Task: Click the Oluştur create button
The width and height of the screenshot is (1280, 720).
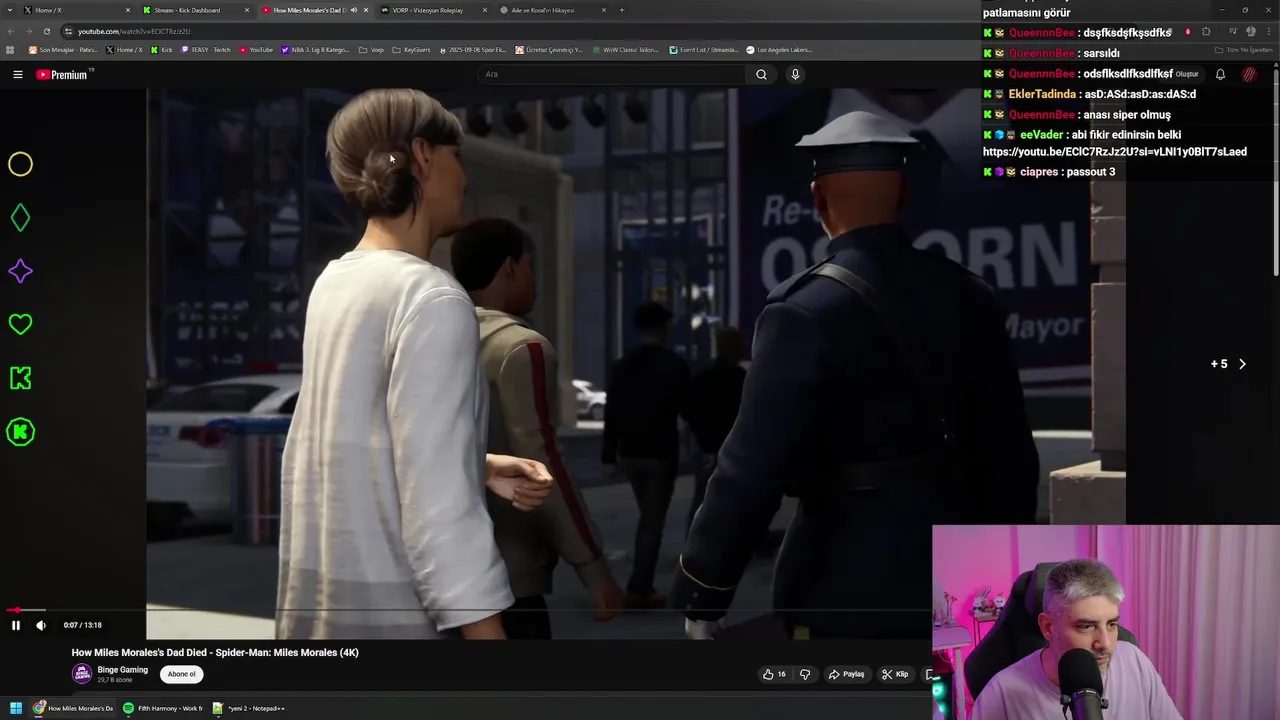Action: pos(1186,74)
